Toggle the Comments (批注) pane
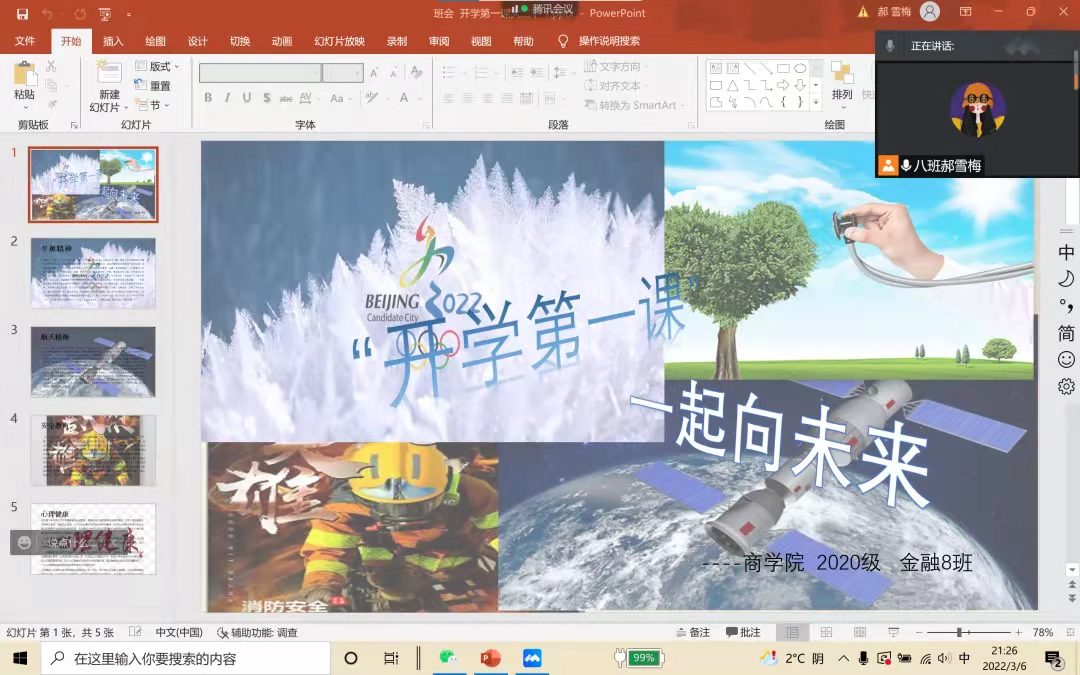 [x=743, y=632]
